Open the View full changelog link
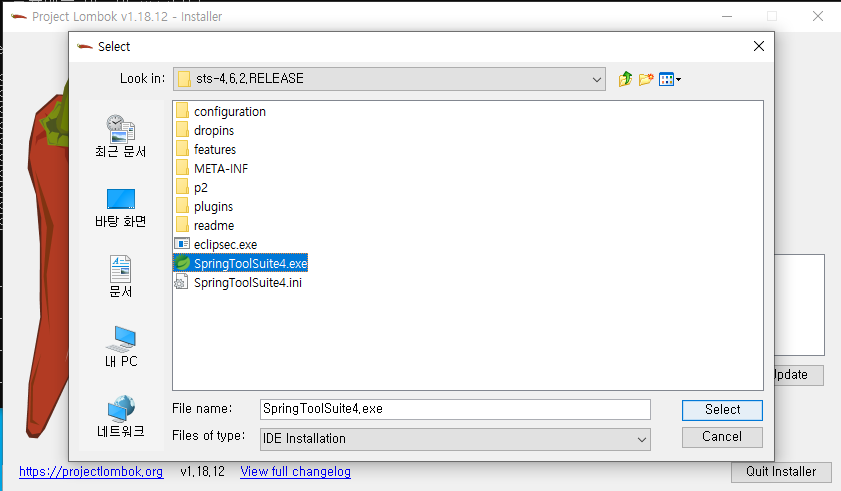Viewport: 841px width, 491px height. 296,472
